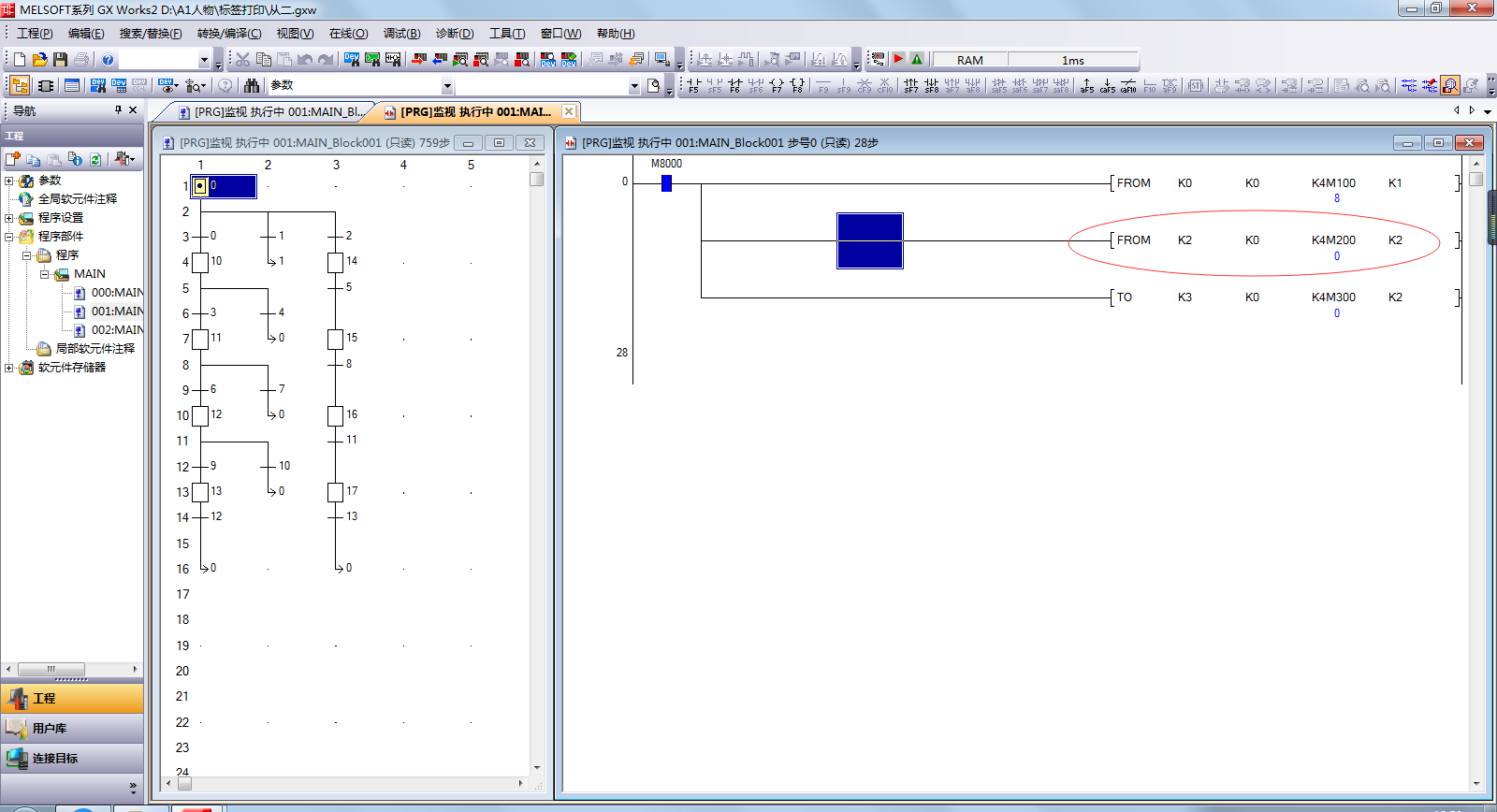The image size is (1497, 812).
Task: Toggle the navigation window view button
Action: (x=20, y=85)
